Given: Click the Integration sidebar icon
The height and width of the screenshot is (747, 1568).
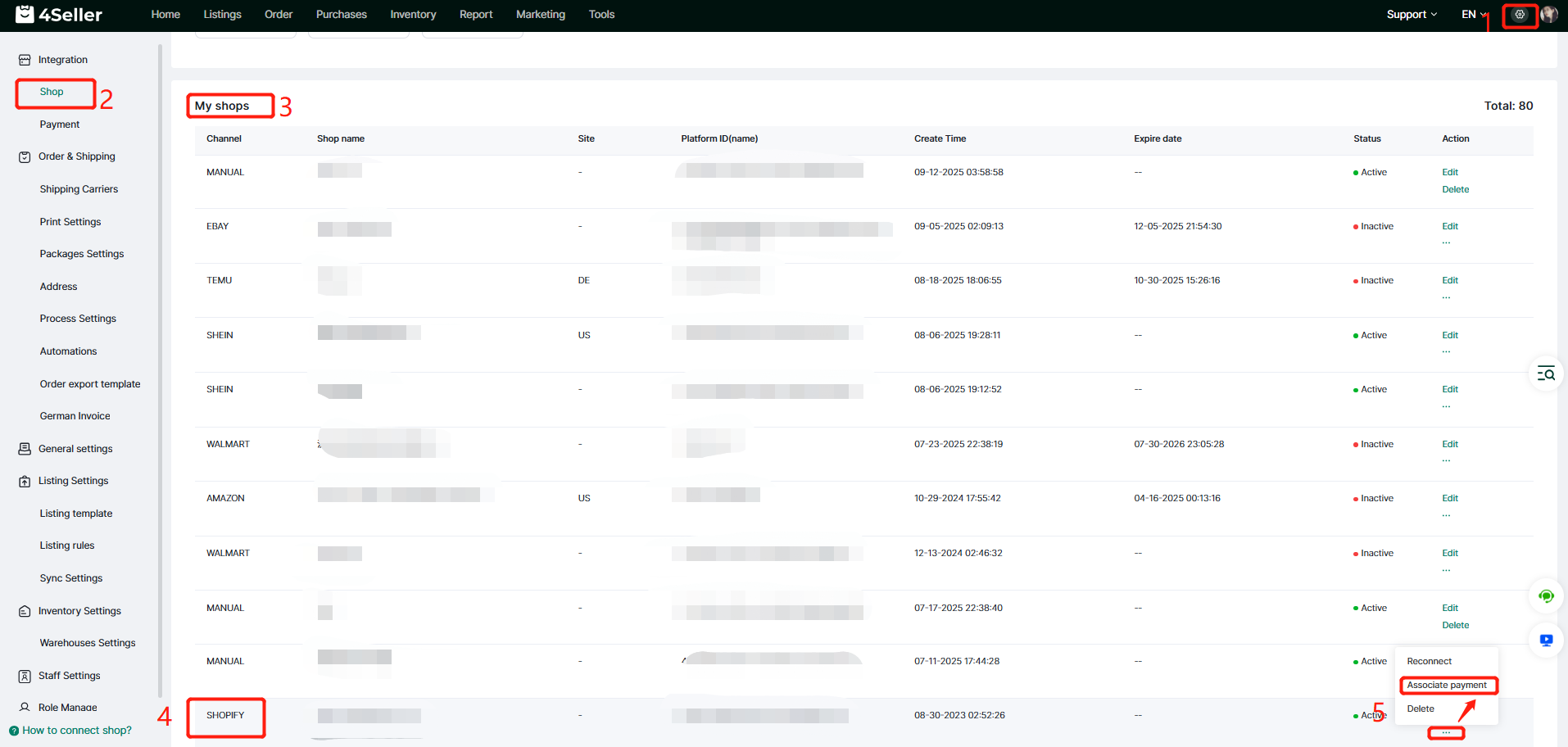Looking at the screenshot, I should [x=25, y=60].
